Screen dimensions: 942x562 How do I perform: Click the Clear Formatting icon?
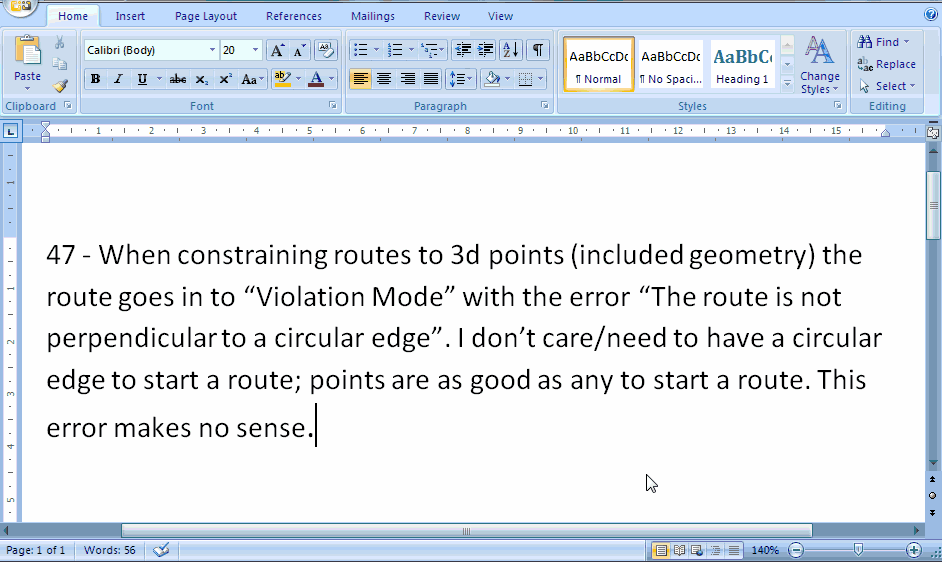(325, 50)
